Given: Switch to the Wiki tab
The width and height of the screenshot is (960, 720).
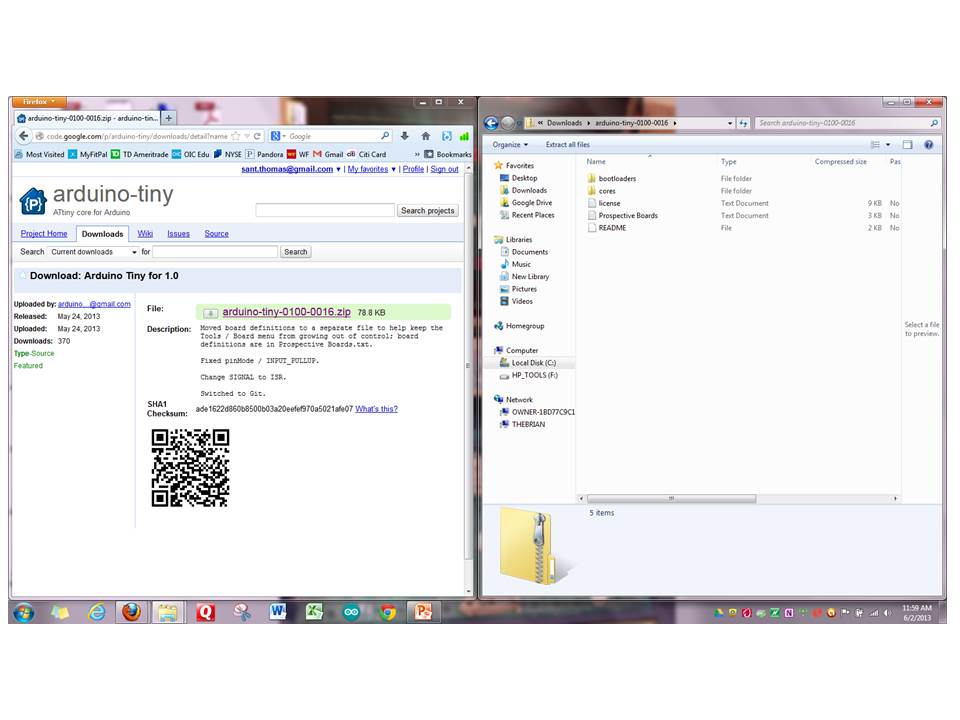Looking at the screenshot, I should (x=146, y=233).
